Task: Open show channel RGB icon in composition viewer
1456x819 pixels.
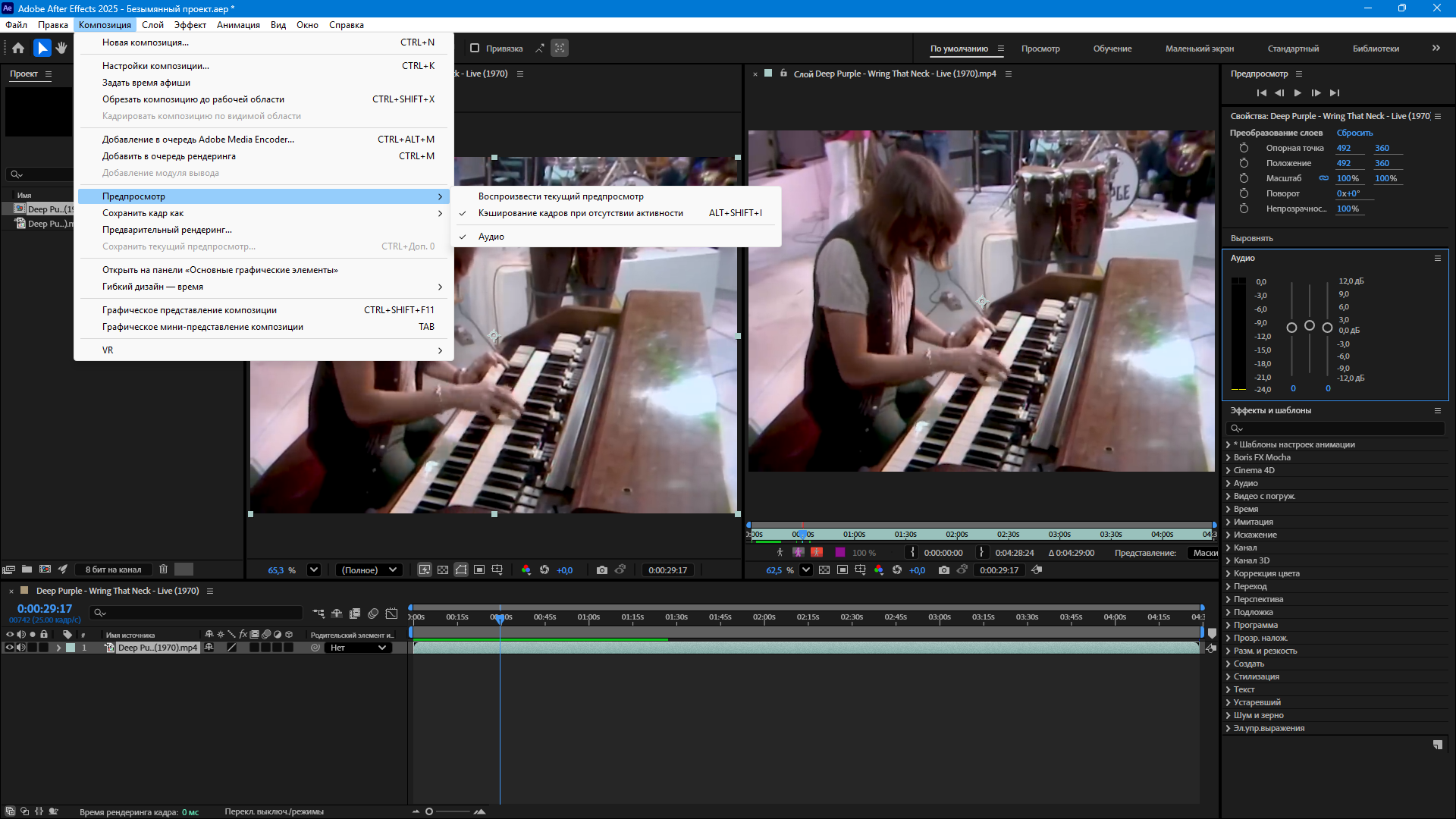Action: coord(526,570)
